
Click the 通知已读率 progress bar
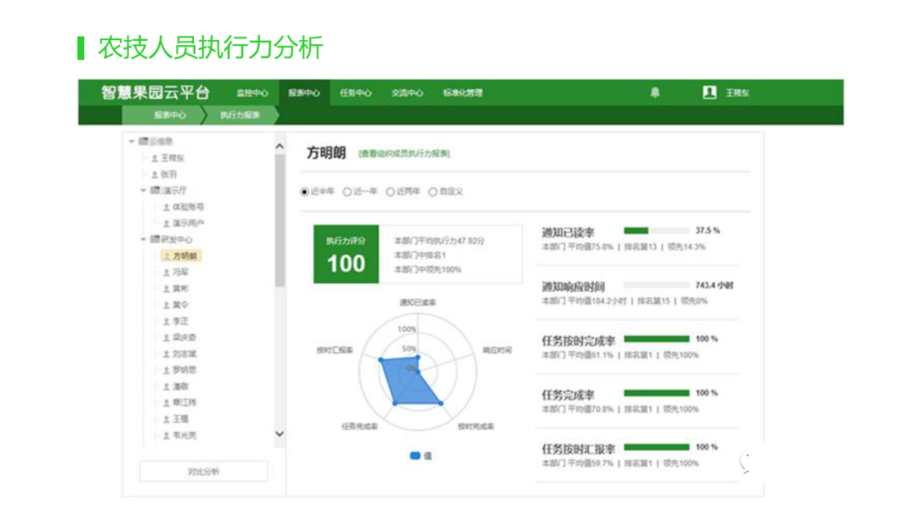(x=655, y=231)
